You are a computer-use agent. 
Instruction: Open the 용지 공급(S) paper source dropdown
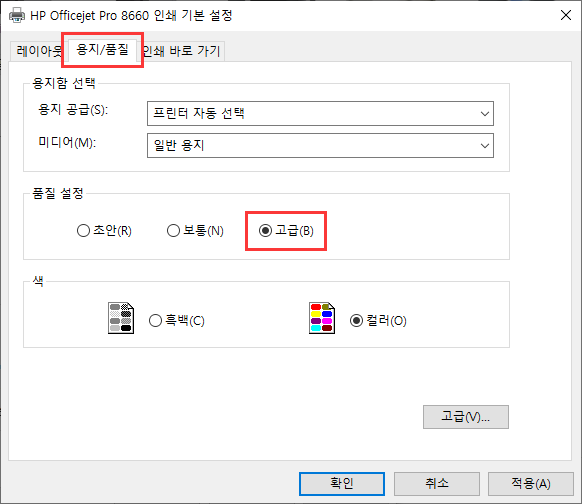pyautogui.click(x=320, y=113)
